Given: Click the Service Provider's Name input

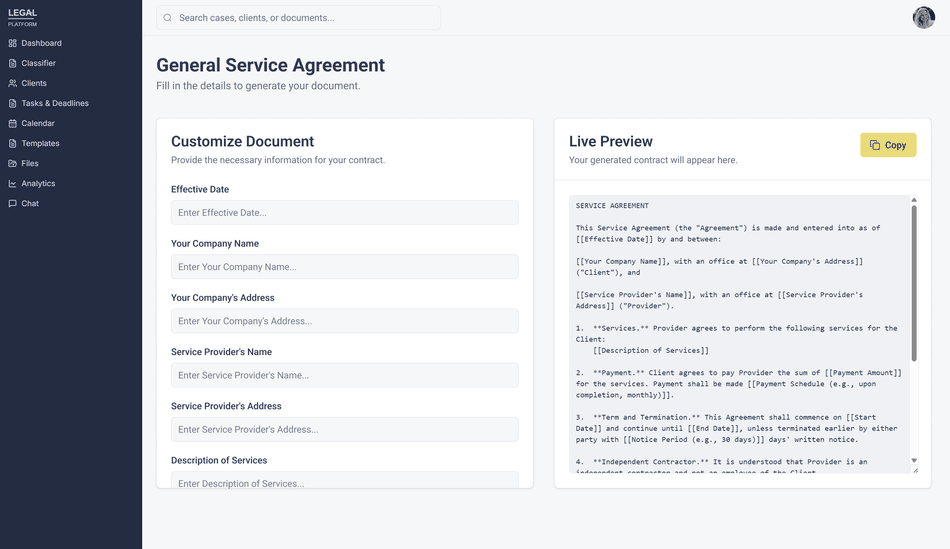Looking at the screenshot, I should (344, 375).
